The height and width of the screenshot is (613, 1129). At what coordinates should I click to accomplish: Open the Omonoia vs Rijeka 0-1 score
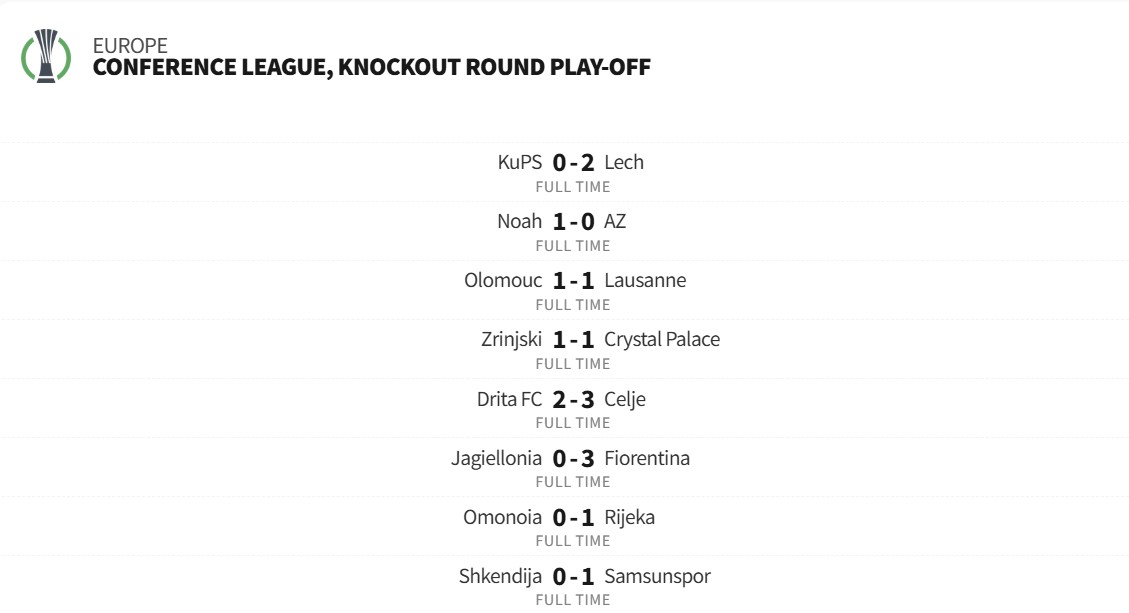(x=573, y=518)
